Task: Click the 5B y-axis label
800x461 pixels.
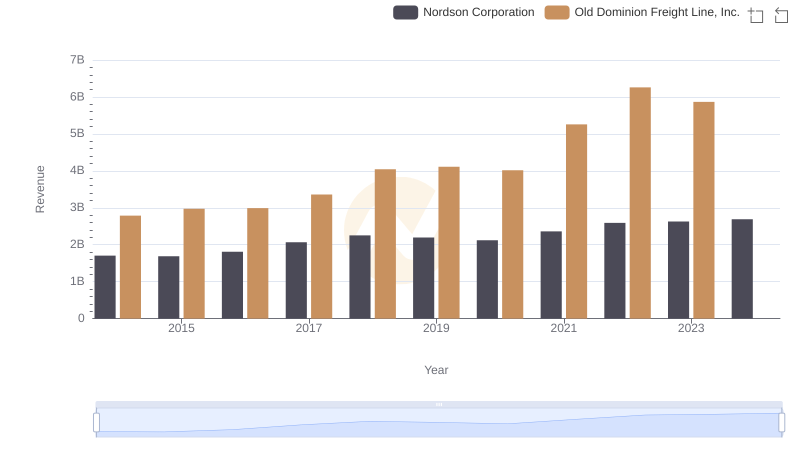Action: [x=77, y=134]
